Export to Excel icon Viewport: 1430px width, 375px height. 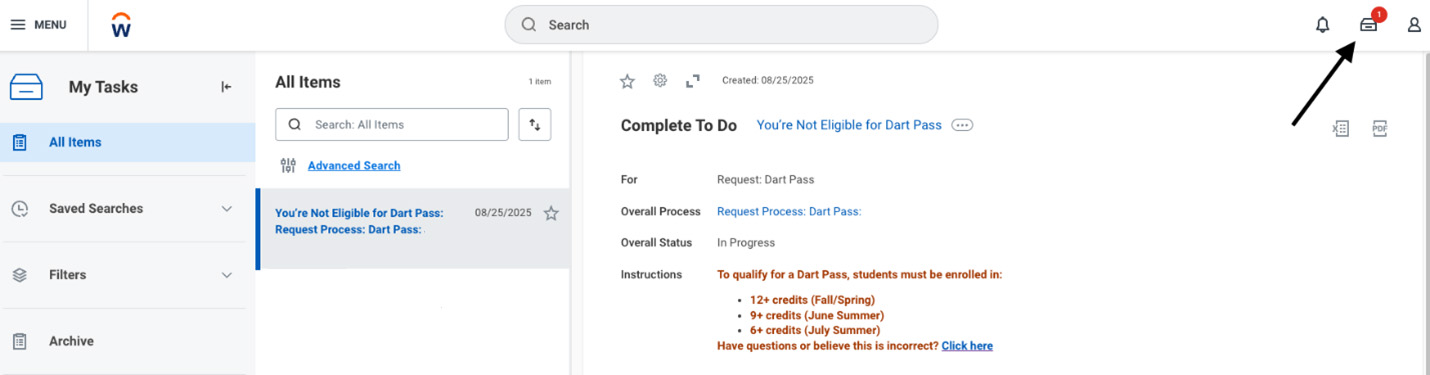[x=1341, y=128]
